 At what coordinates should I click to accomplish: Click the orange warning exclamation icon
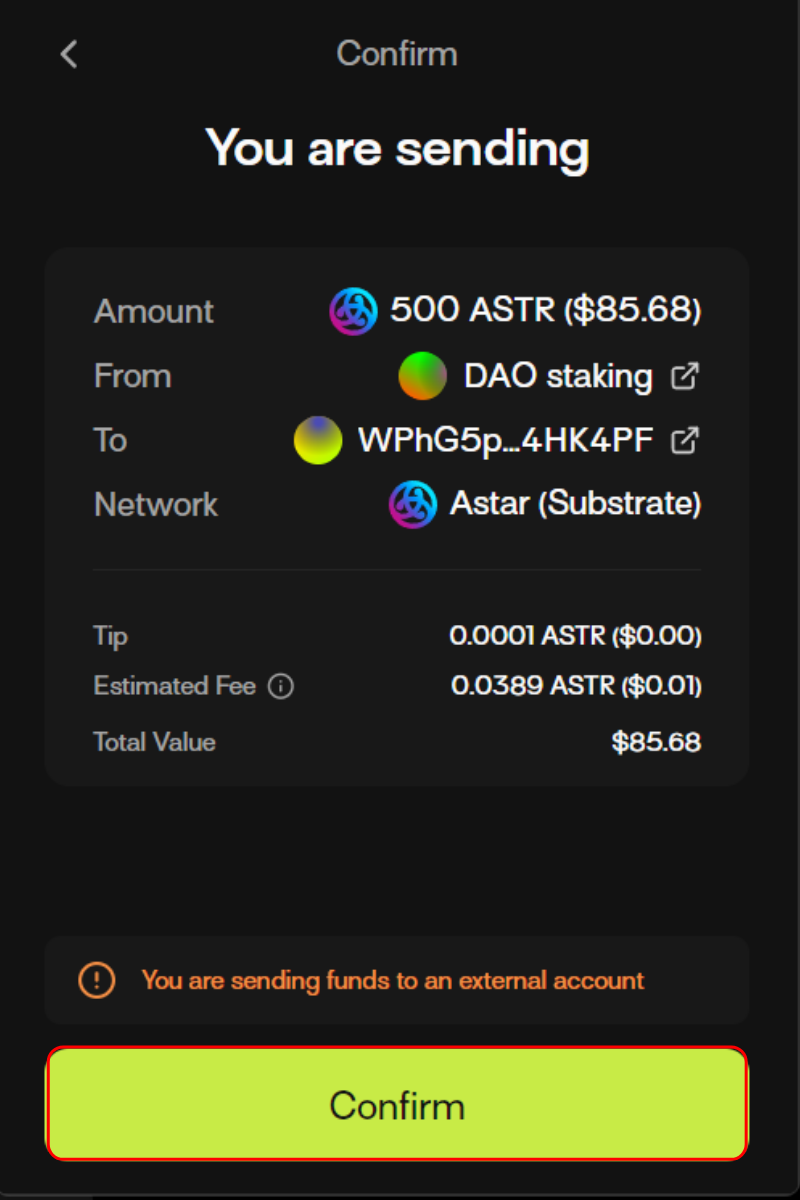coord(96,980)
